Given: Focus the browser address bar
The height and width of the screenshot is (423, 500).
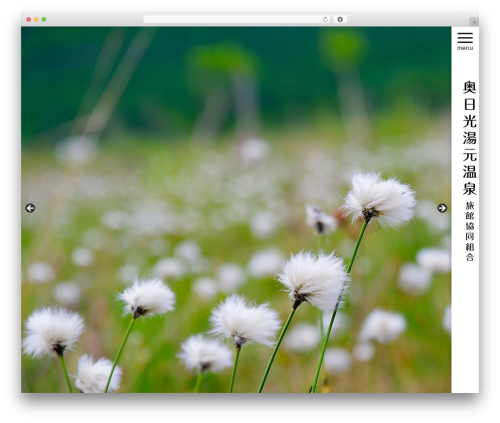Looking at the screenshot, I should [237, 20].
